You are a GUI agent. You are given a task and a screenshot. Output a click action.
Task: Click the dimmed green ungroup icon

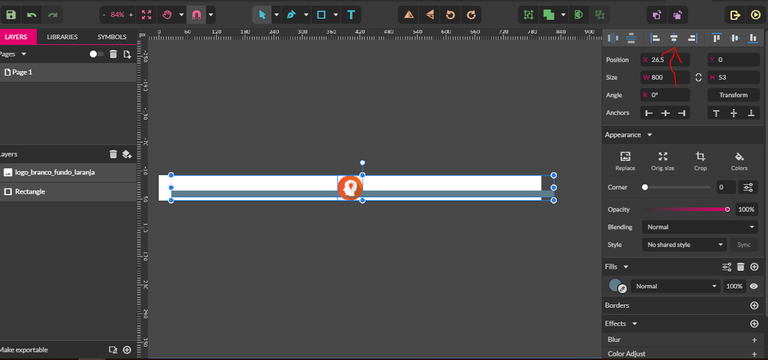pyautogui.click(x=599, y=15)
